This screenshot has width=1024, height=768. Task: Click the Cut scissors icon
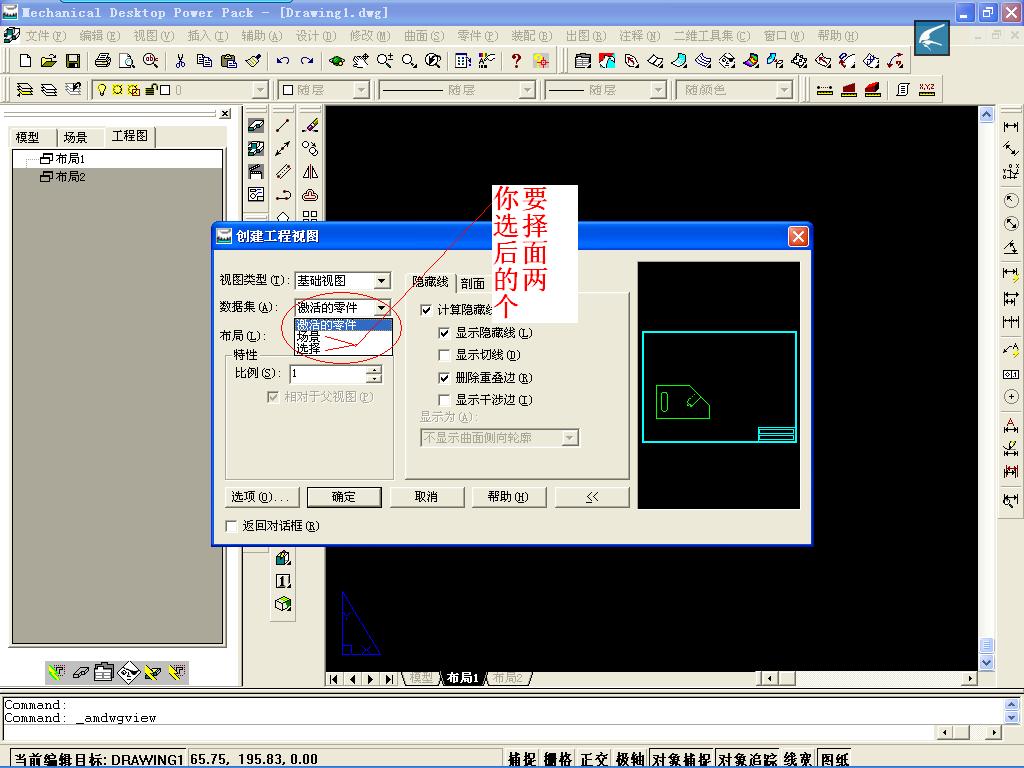[180, 61]
